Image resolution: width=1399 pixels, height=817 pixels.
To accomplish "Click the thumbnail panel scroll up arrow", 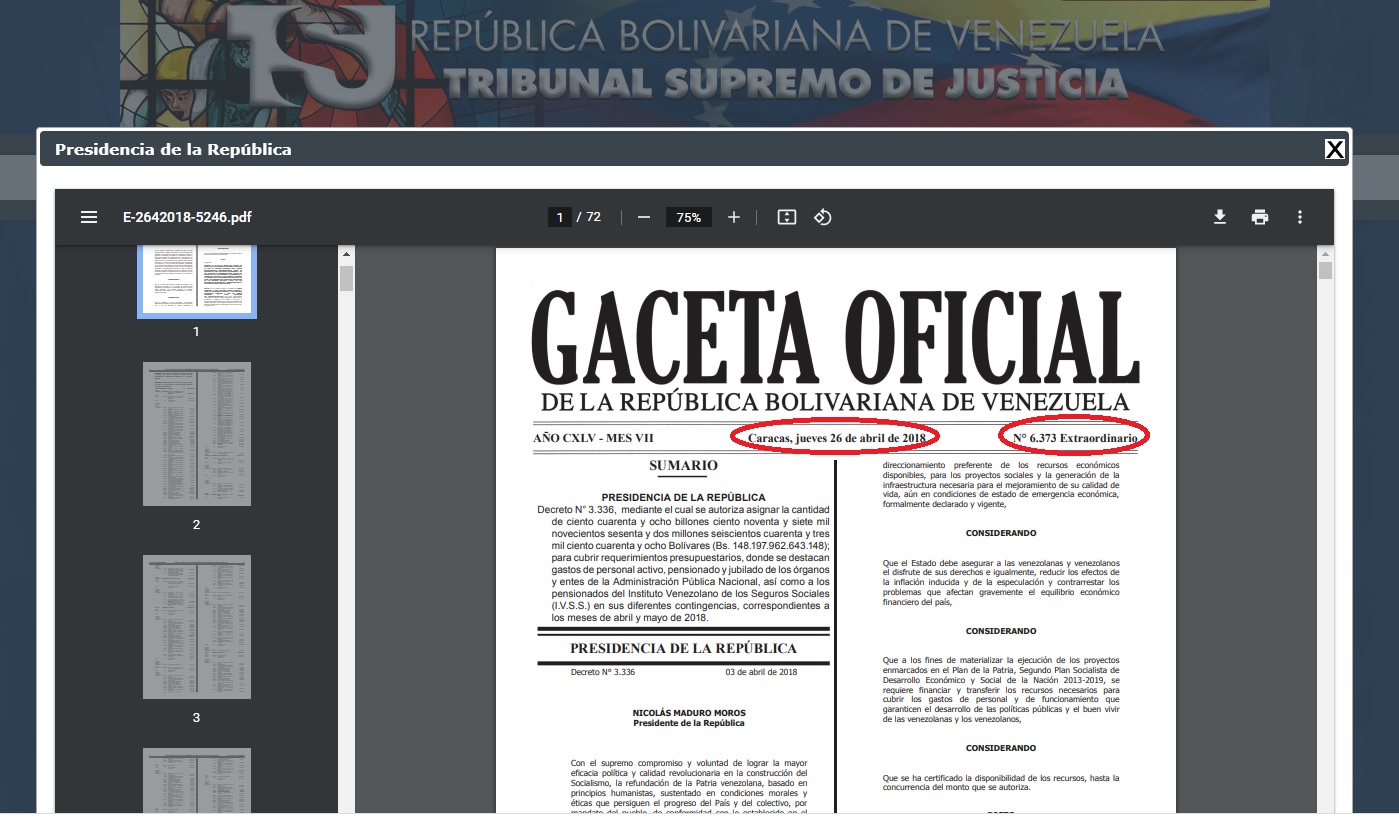I will (346, 253).
